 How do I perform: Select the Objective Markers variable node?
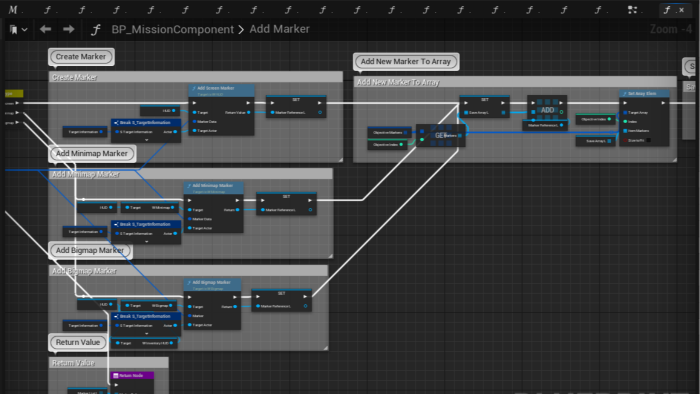coord(389,133)
